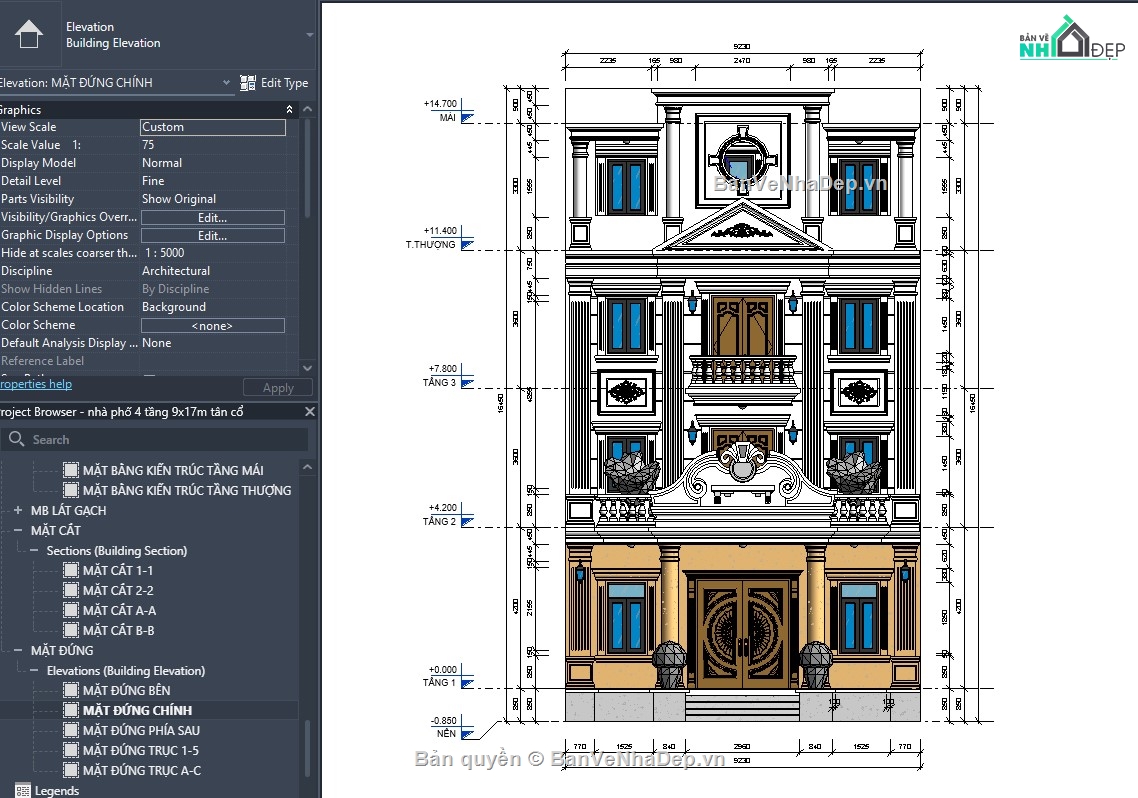Click the Elevation house type icon
Viewport: 1138px width, 798px height.
tap(28, 34)
